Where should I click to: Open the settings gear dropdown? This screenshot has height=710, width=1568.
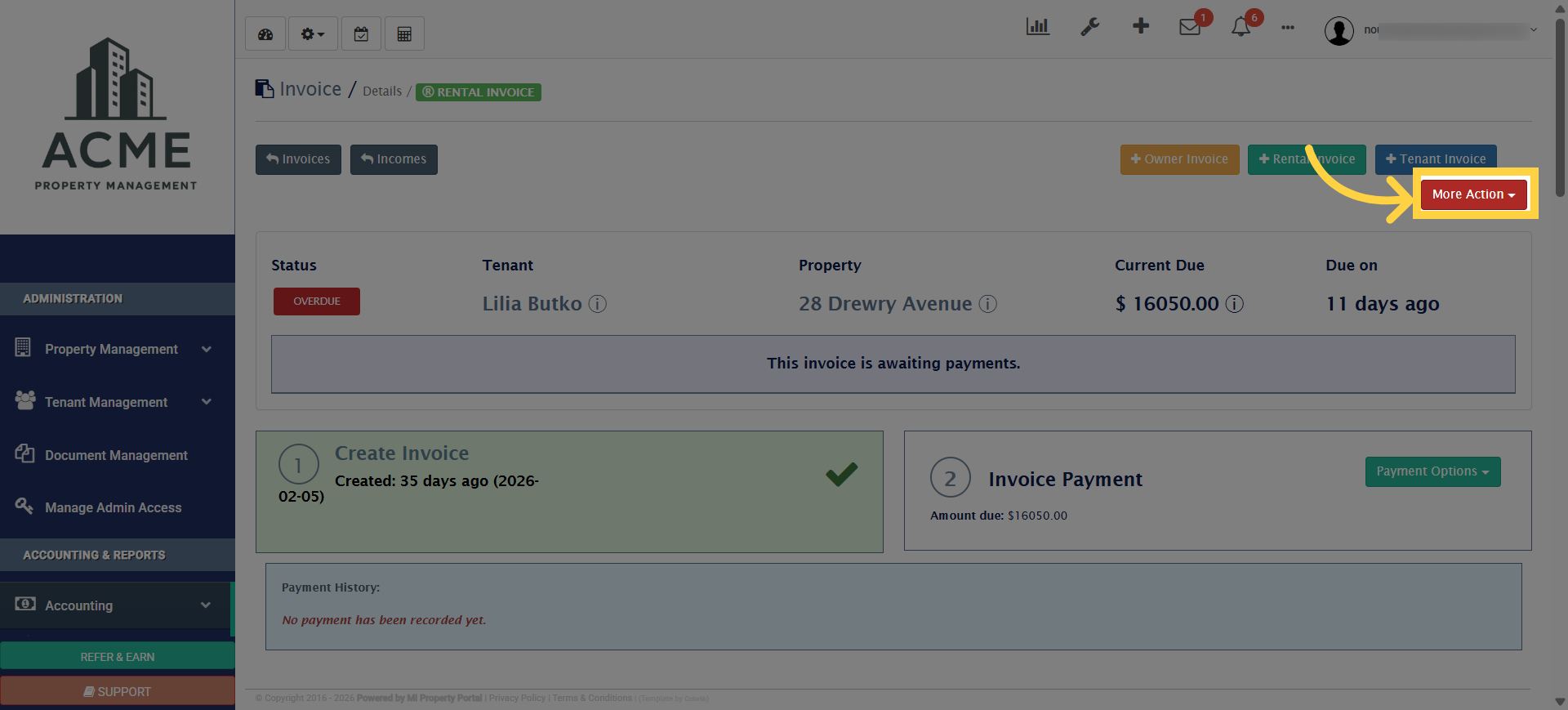point(312,34)
